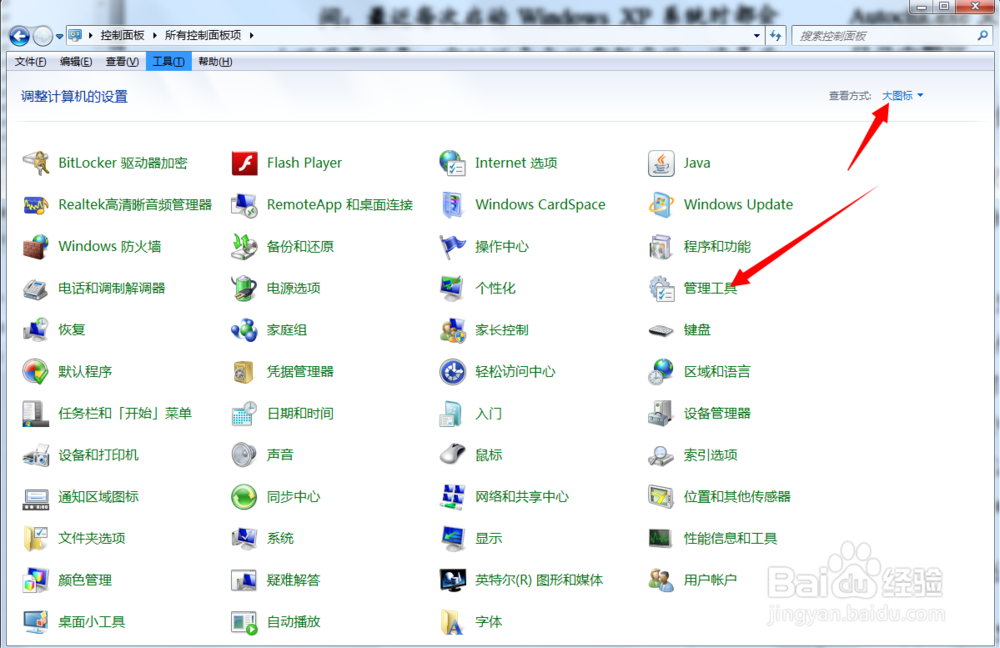Open 自动播放 icon
The width and height of the screenshot is (1000, 648).
coord(244,622)
